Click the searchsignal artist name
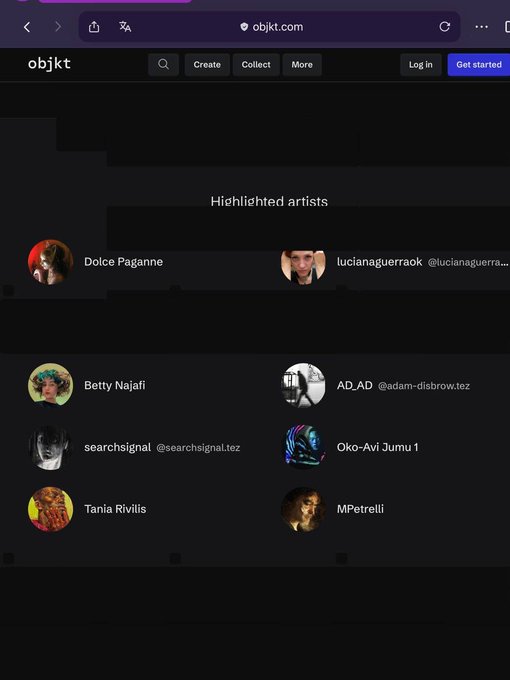 tap(118, 447)
